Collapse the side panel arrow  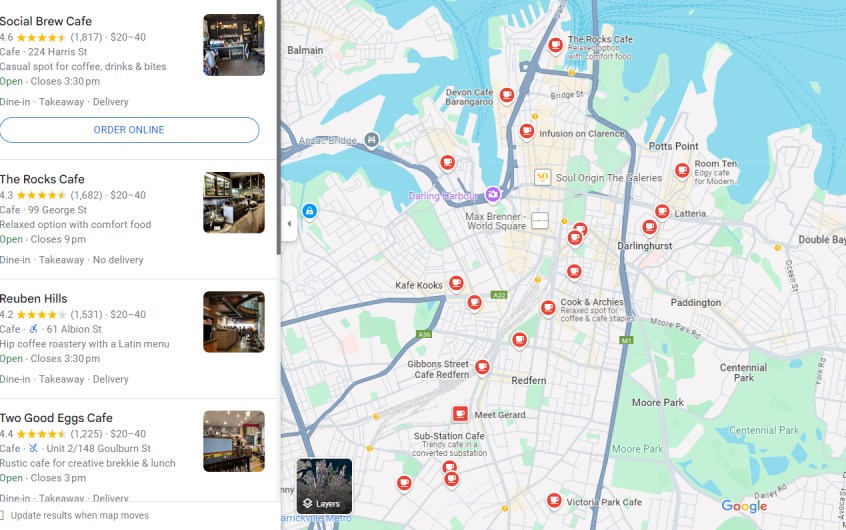[289, 223]
